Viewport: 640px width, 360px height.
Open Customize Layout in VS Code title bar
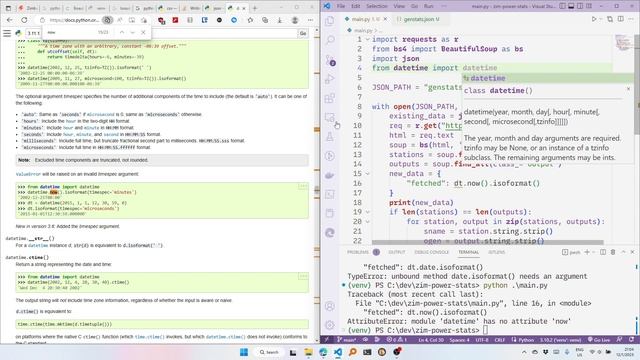[x=589, y=6]
